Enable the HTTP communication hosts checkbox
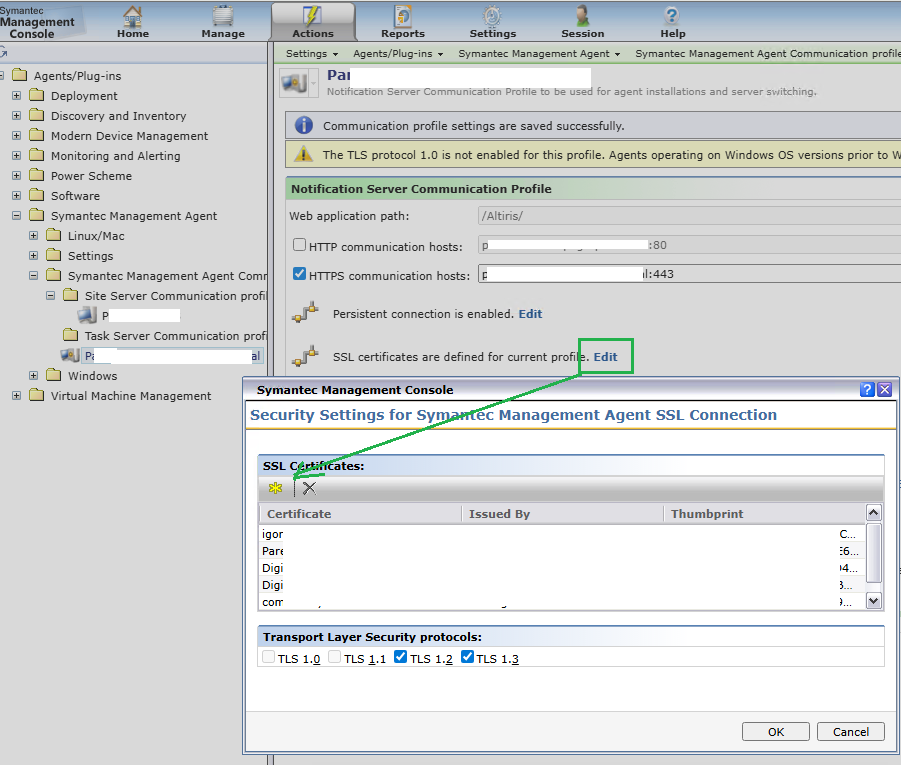901x765 pixels. (299, 245)
